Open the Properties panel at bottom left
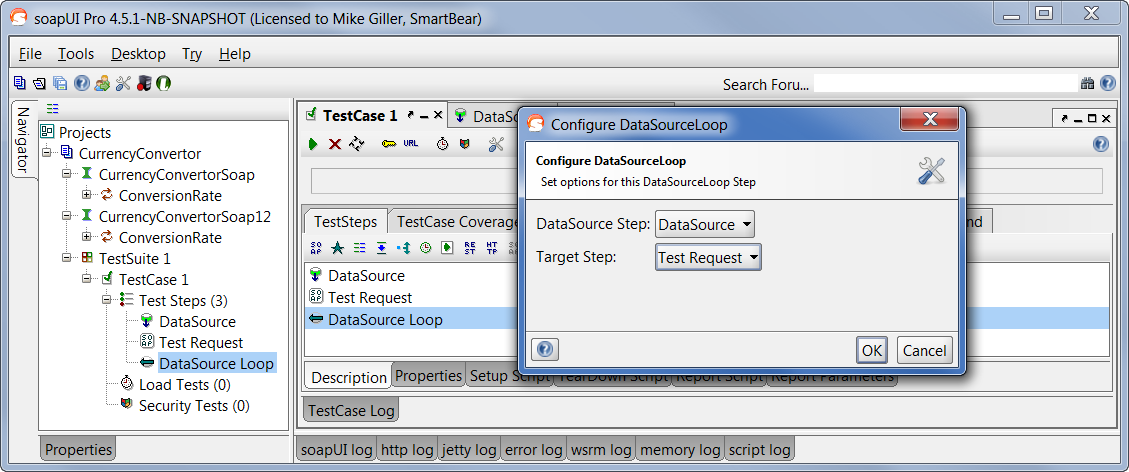The width and height of the screenshot is (1129, 472). [78, 450]
